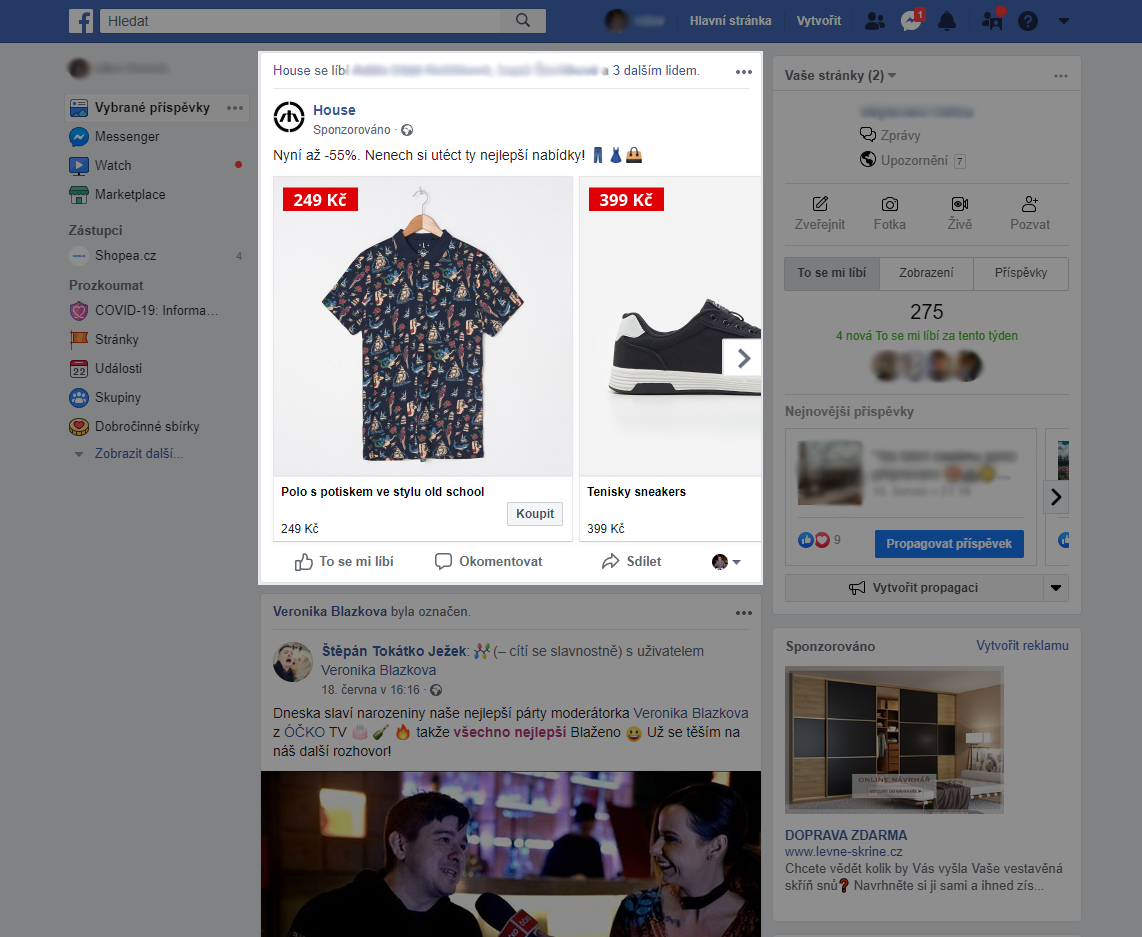Open options of Veronika Blazkova post
Image resolution: width=1142 pixels, height=937 pixels.
click(744, 612)
